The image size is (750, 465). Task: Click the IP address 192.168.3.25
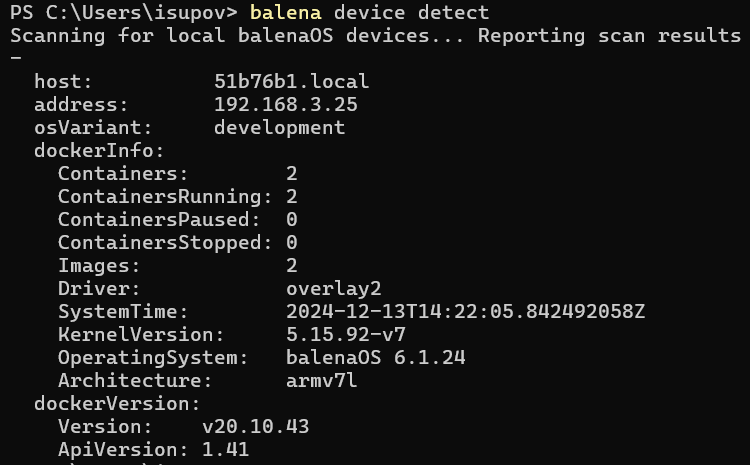285,104
